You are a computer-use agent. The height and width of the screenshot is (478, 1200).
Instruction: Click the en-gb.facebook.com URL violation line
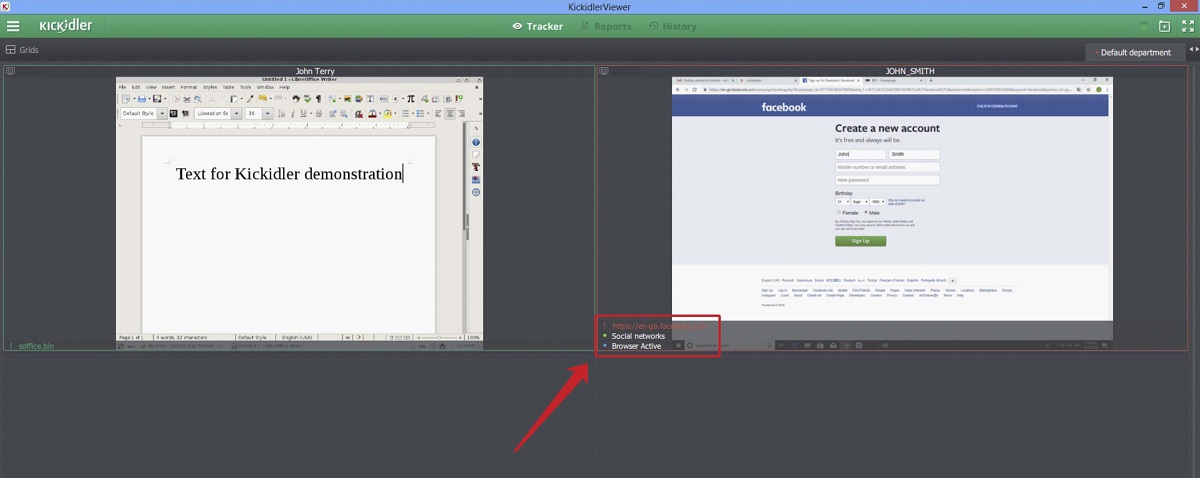point(660,326)
